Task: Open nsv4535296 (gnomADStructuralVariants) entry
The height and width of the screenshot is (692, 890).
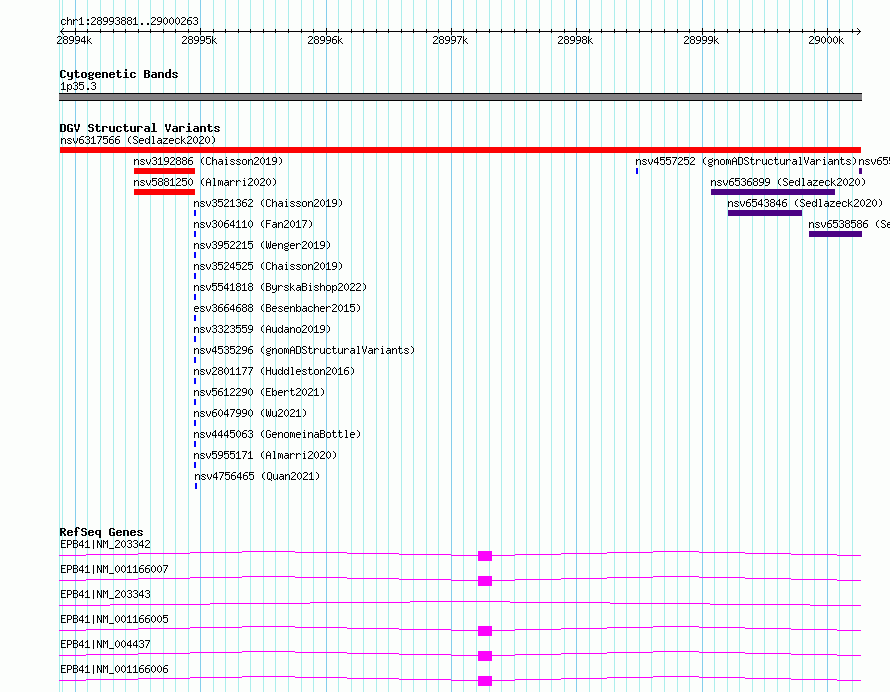Action: coord(304,350)
